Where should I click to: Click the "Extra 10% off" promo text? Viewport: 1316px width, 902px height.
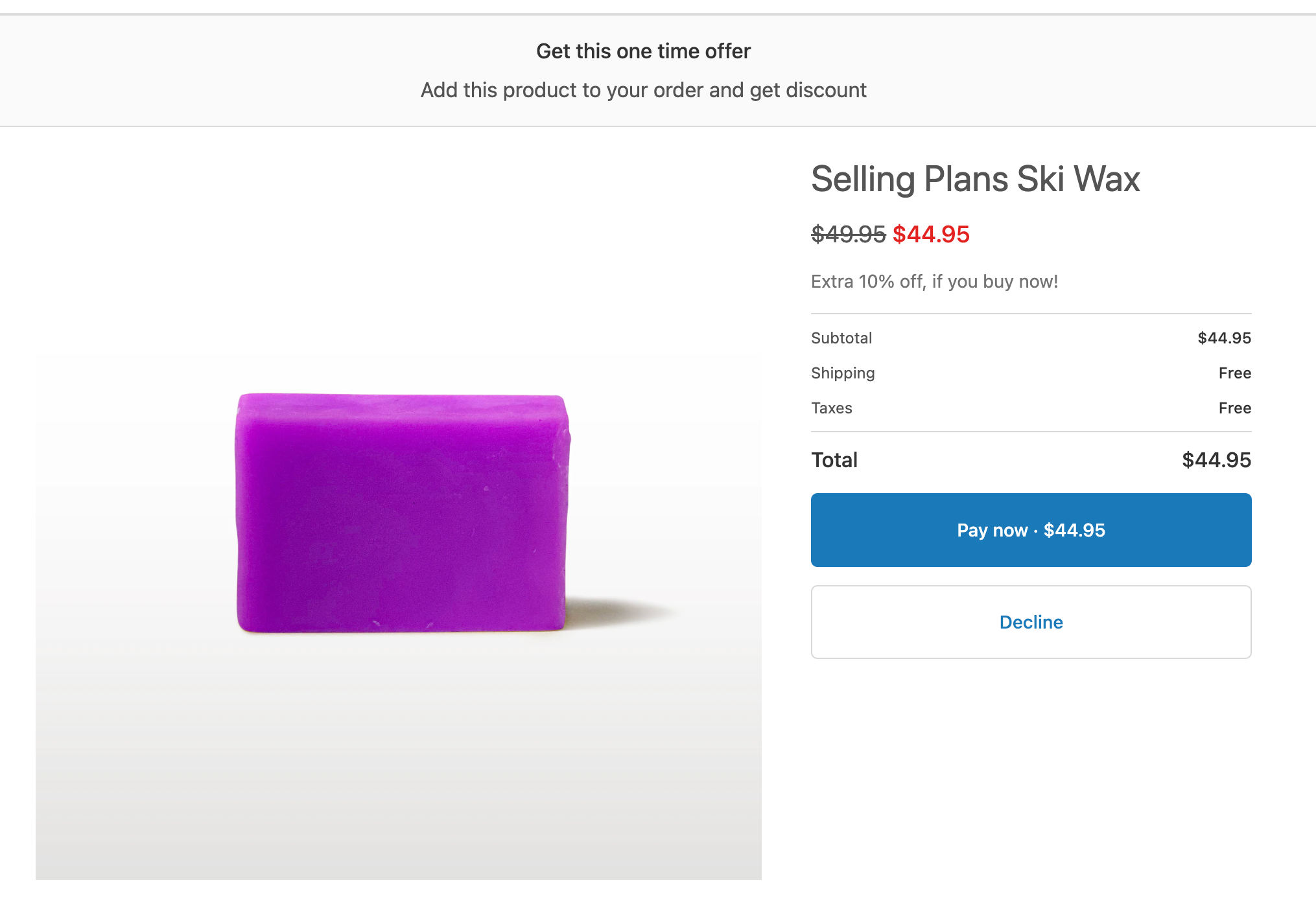point(934,281)
